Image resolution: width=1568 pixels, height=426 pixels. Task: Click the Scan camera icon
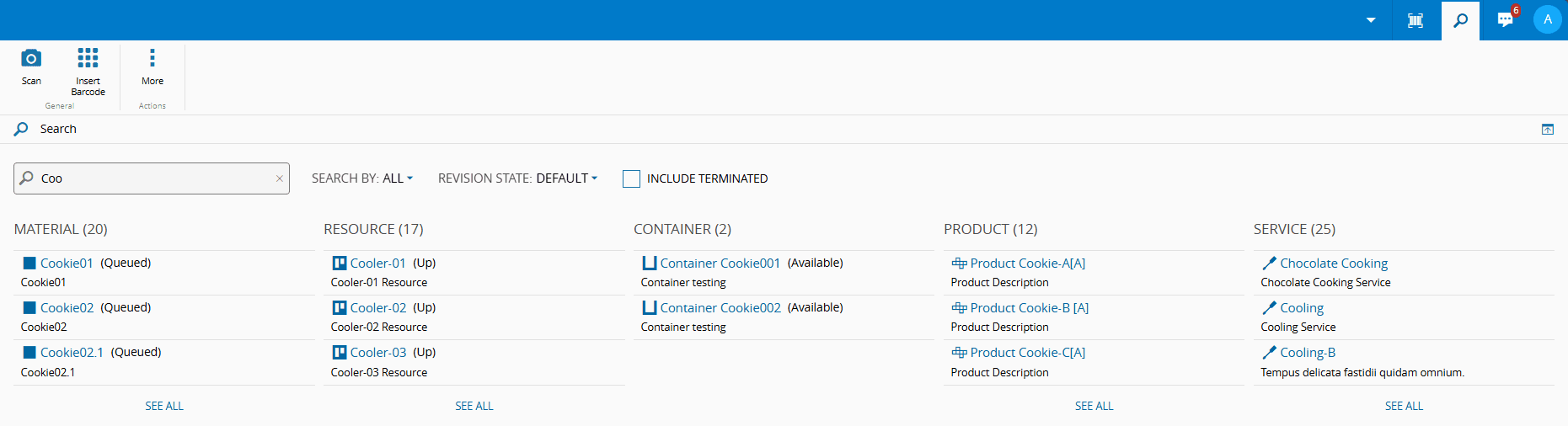tap(31, 58)
